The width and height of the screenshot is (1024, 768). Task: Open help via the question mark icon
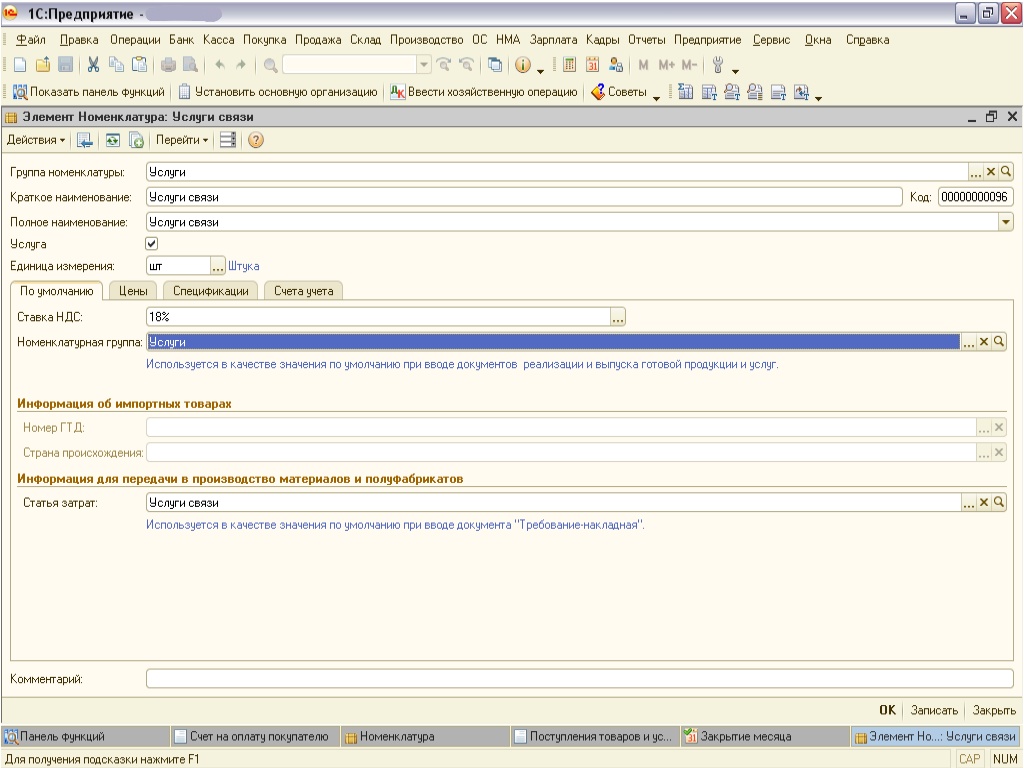click(x=255, y=140)
